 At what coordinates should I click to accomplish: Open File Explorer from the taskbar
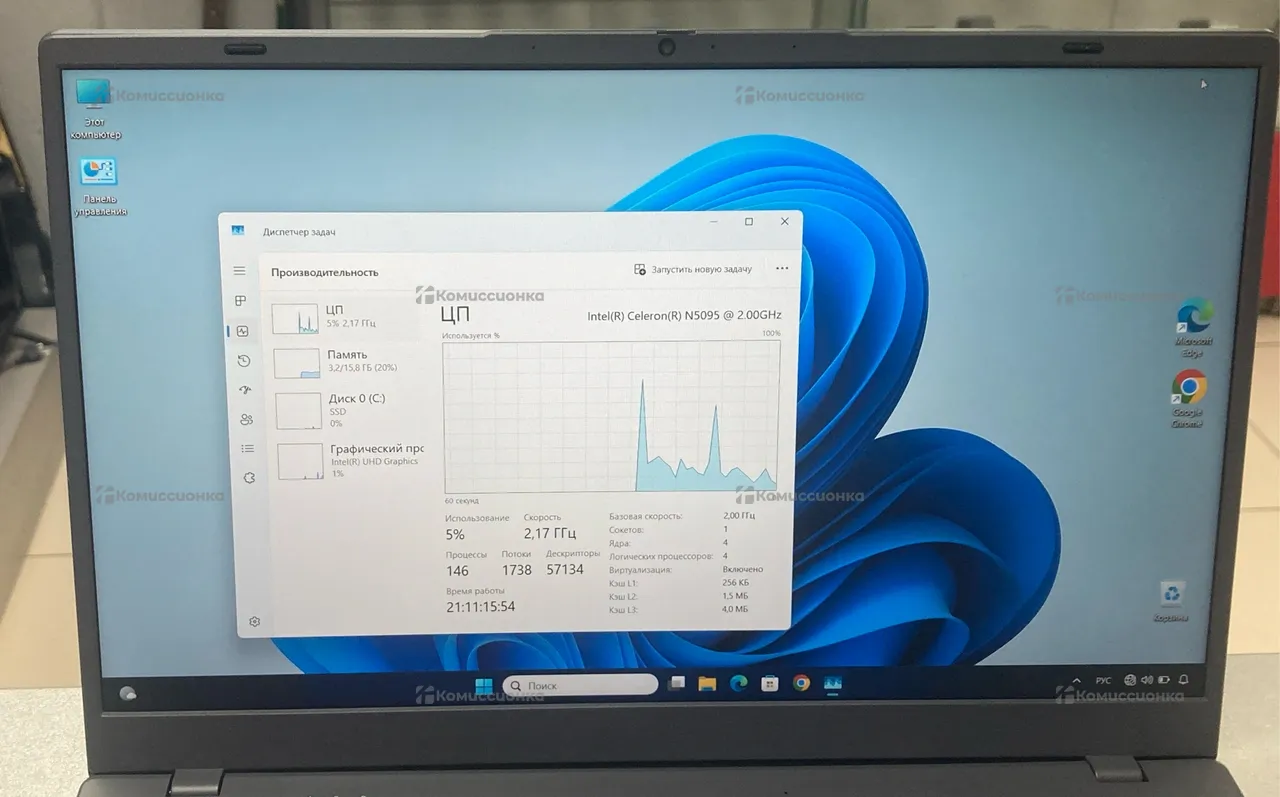point(707,684)
